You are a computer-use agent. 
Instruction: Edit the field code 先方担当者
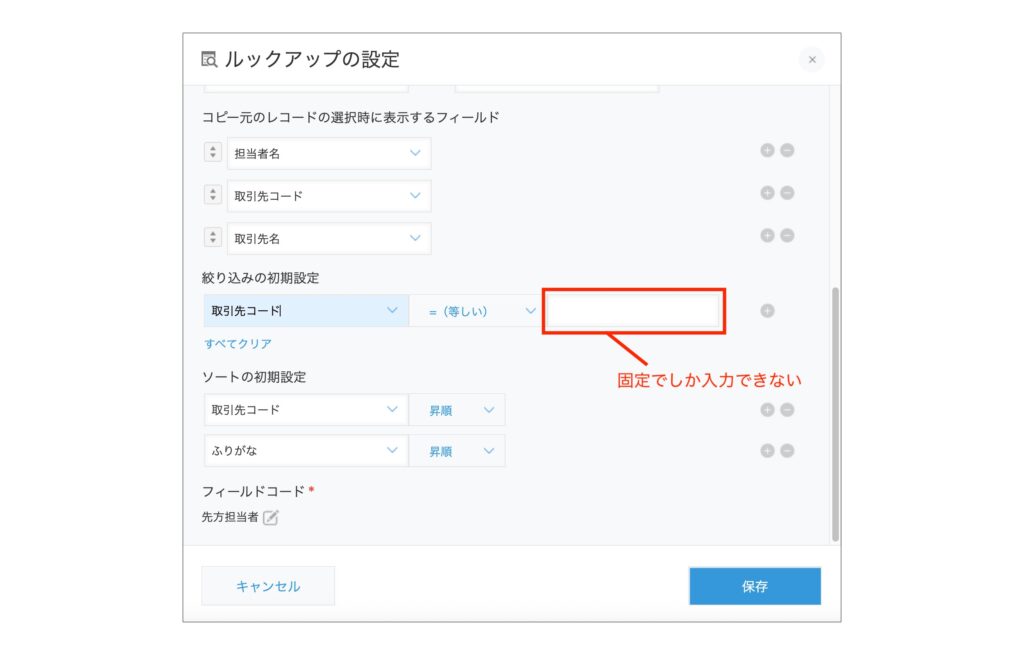(270, 517)
